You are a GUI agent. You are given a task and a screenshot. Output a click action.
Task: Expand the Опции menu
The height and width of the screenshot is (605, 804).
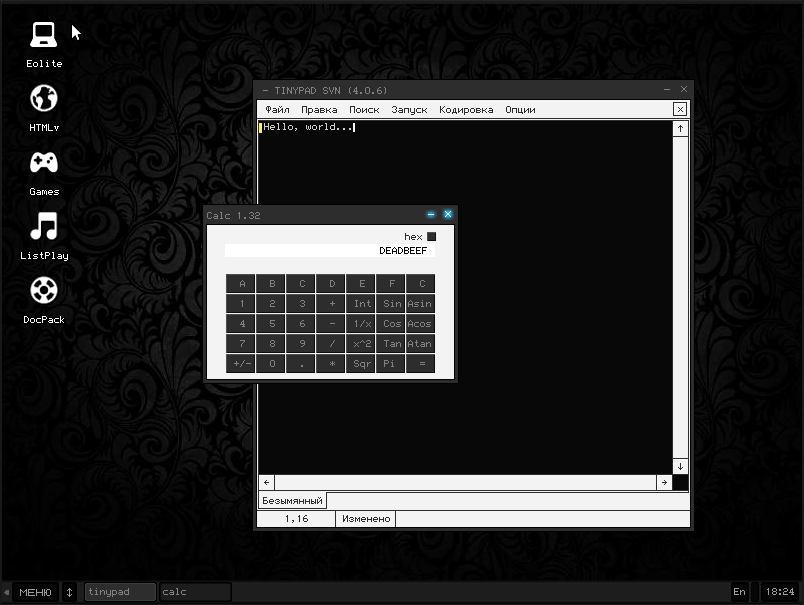point(520,110)
